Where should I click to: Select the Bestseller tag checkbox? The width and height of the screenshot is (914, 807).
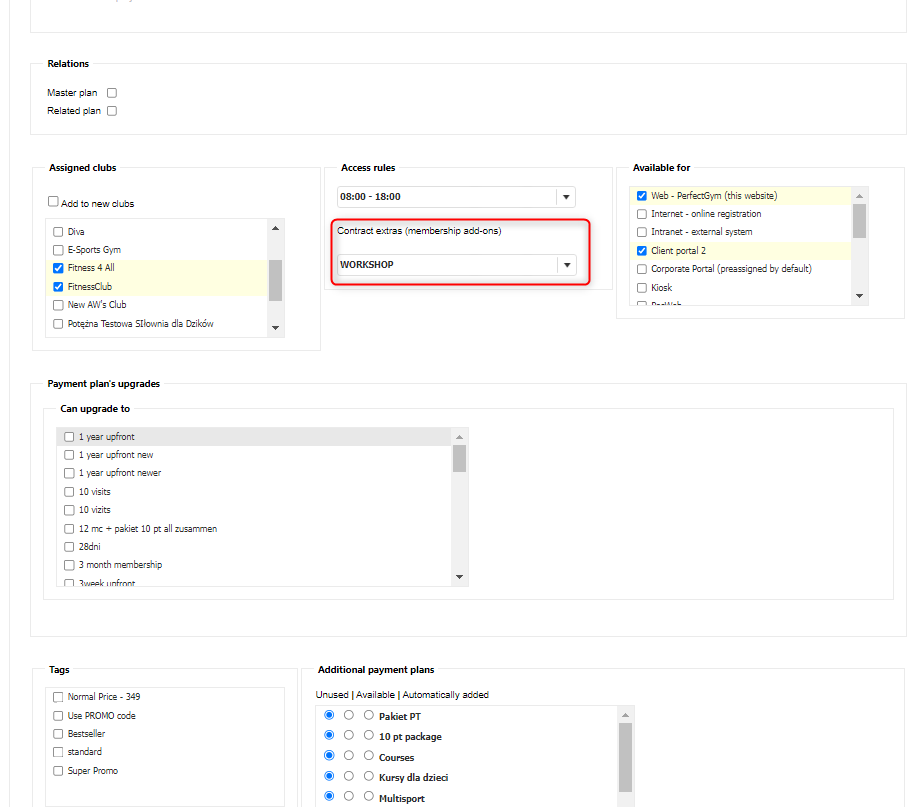click(58, 734)
